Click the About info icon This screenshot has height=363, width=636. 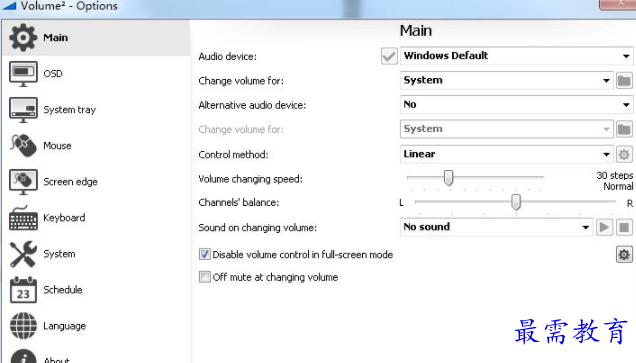coord(23,356)
